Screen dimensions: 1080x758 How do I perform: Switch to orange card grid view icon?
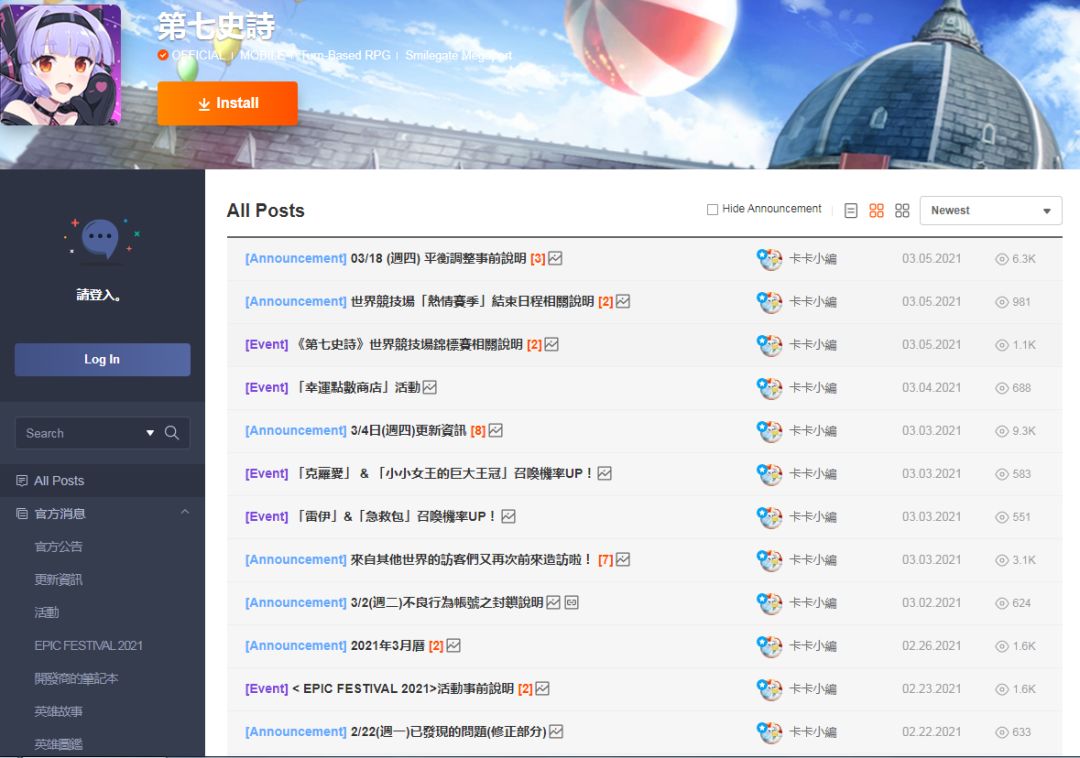click(876, 211)
